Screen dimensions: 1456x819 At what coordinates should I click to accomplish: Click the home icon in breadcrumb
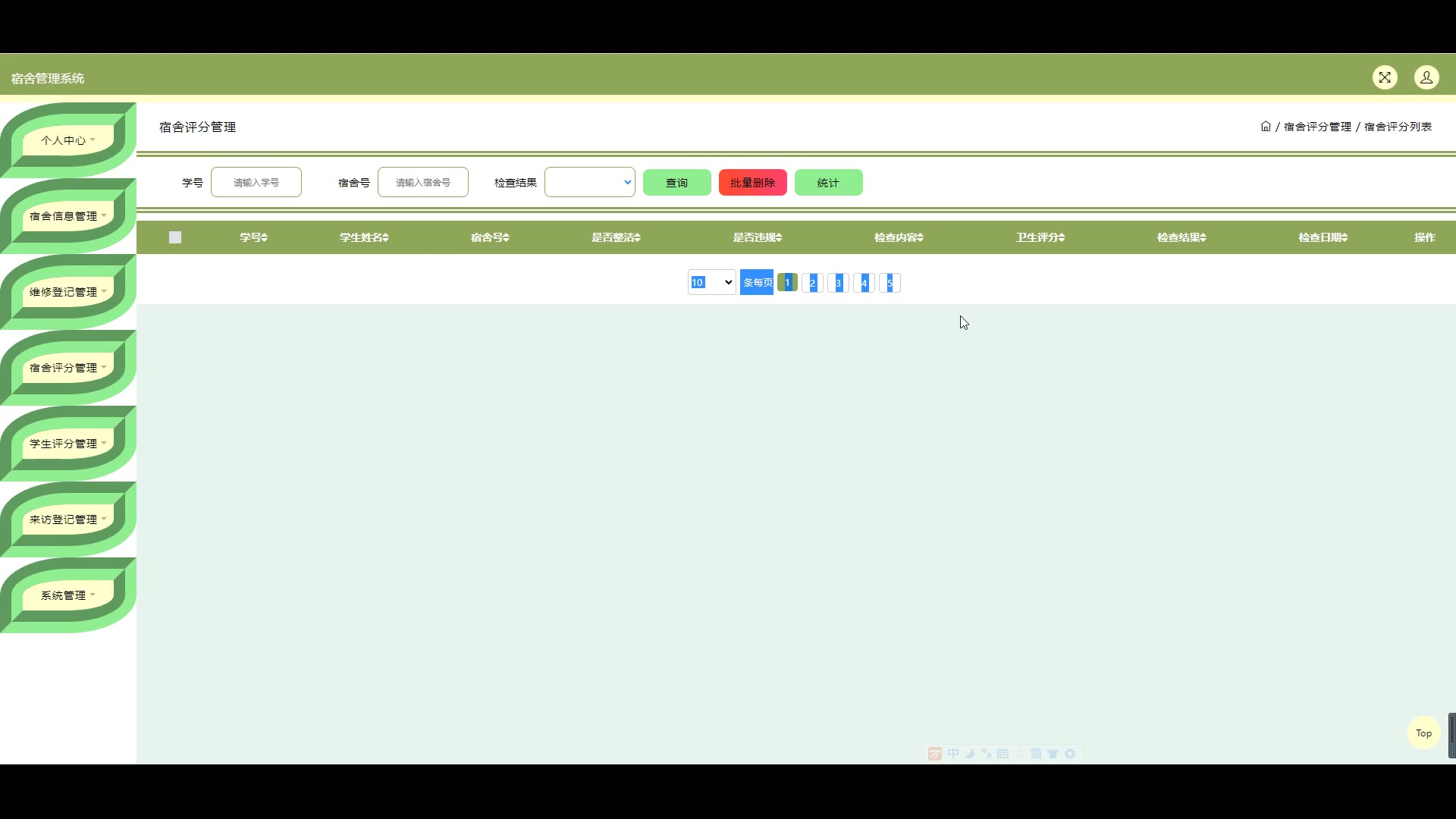coord(1266,127)
